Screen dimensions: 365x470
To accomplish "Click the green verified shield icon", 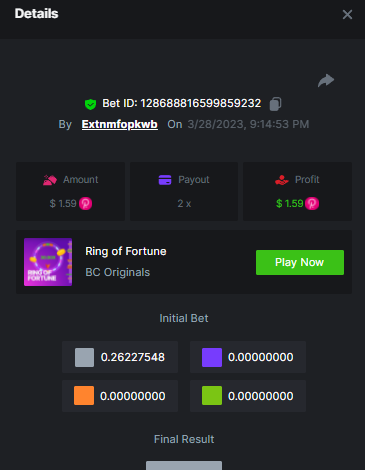I will click(x=90, y=104).
